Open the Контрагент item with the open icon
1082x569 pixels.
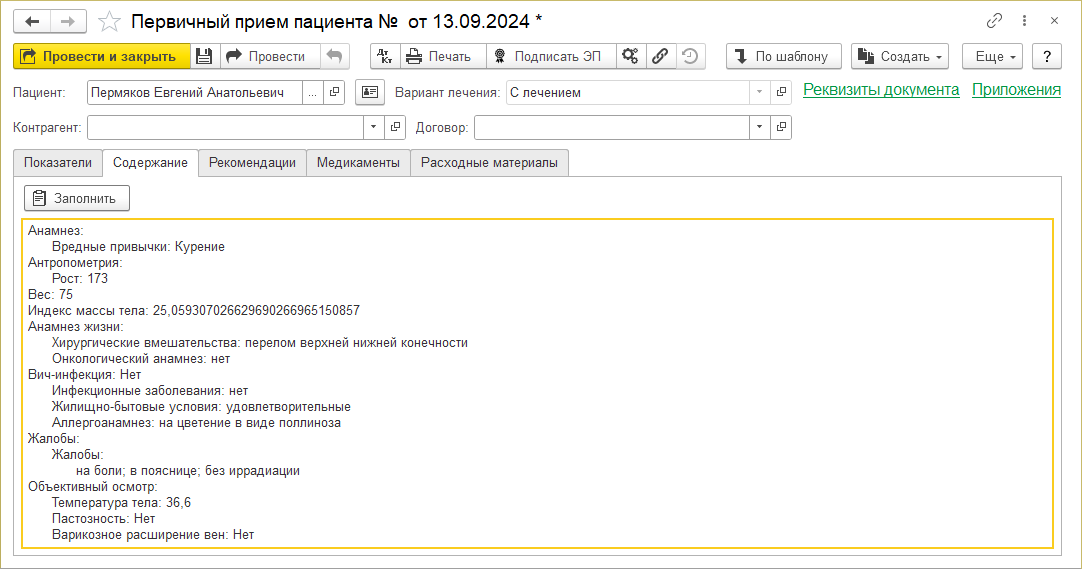click(395, 127)
